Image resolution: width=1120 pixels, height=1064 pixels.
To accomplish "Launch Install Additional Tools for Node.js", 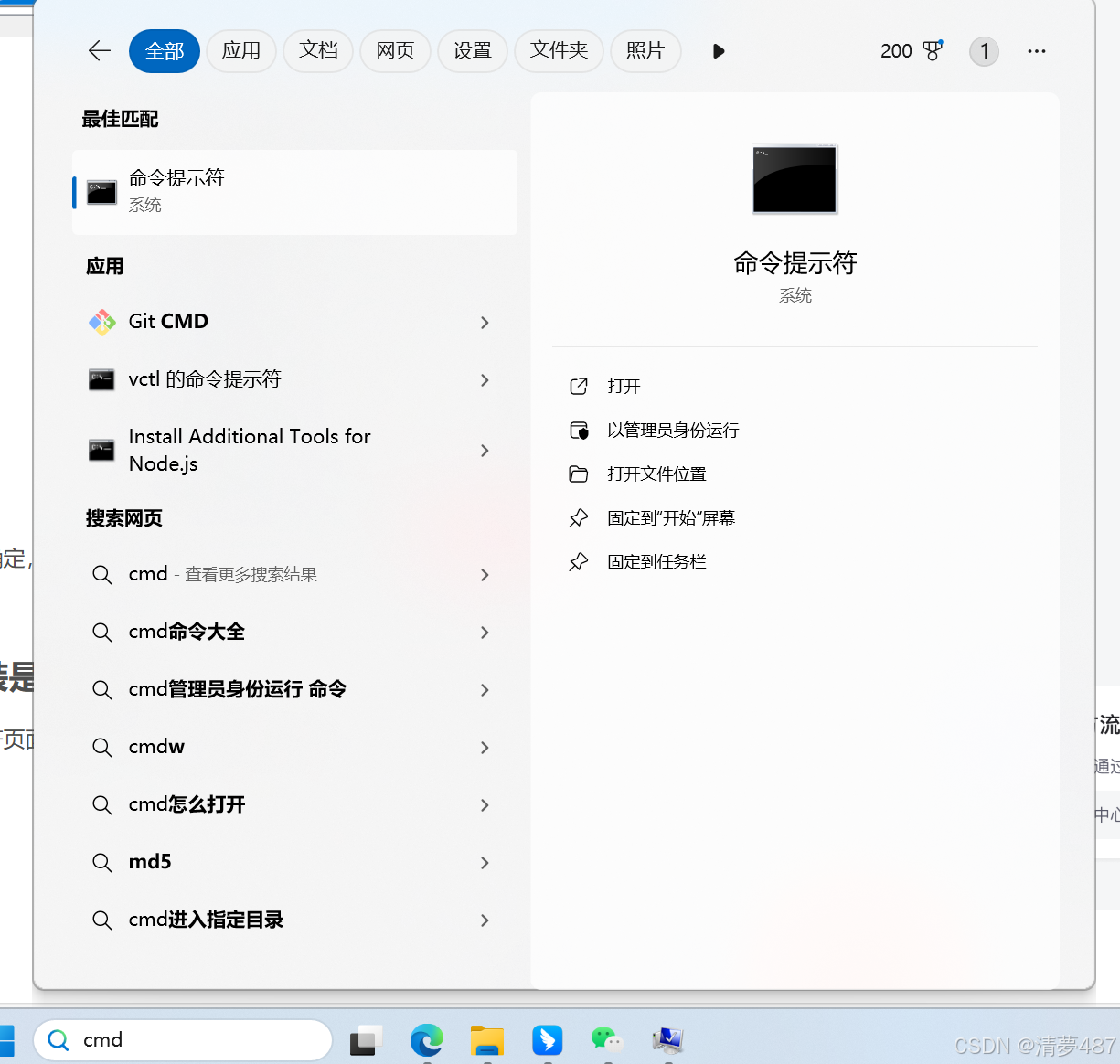I will tap(249, 450).
